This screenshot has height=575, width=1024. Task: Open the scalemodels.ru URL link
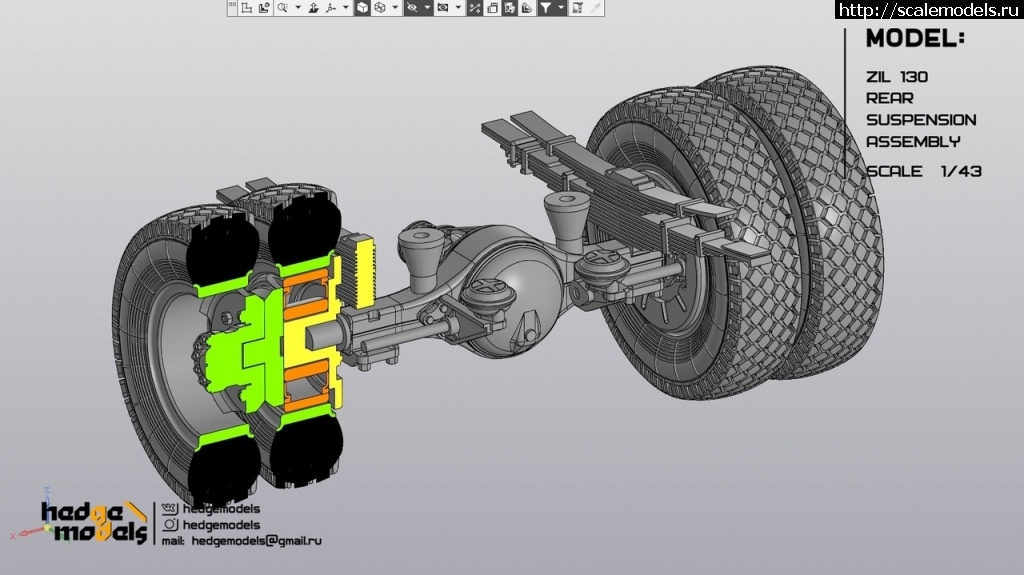click(x=929, y=9)
